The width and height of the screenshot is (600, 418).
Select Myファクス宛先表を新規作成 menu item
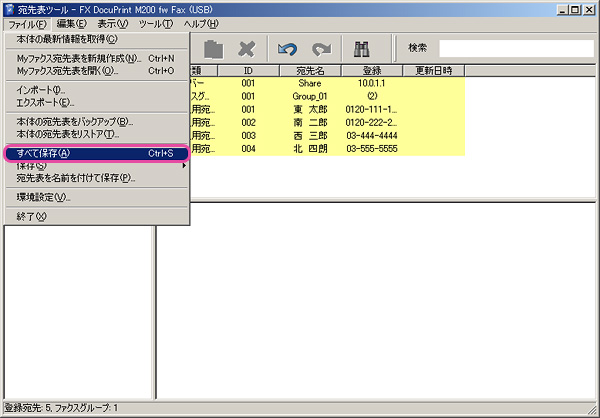(80, 58)
